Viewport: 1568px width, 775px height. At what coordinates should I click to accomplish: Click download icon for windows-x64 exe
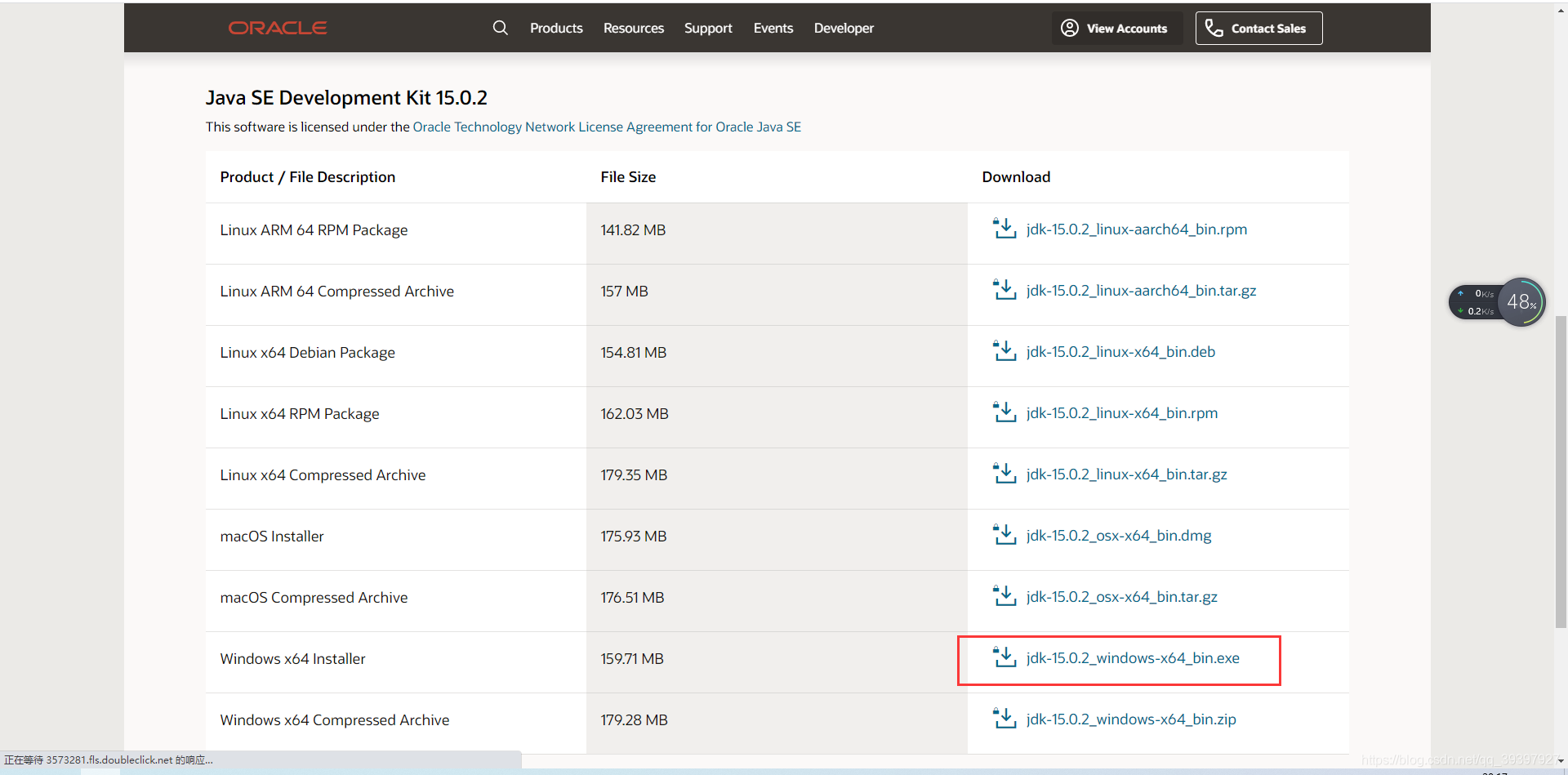tap(1004, 657)
